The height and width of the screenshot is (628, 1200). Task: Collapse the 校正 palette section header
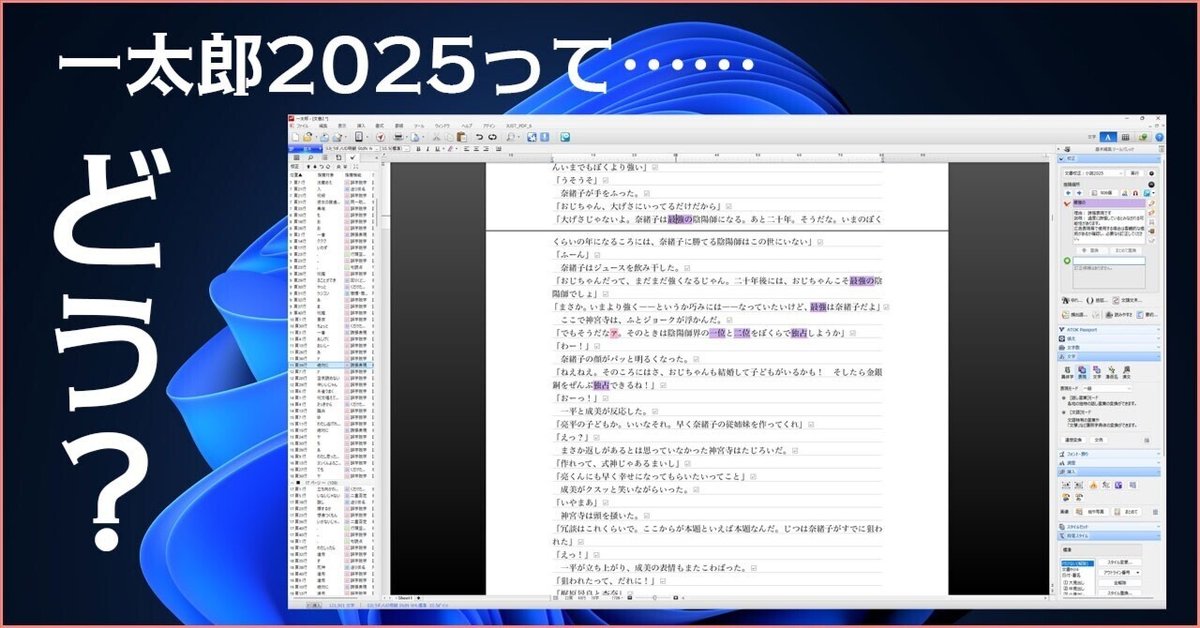point(1110,158)
